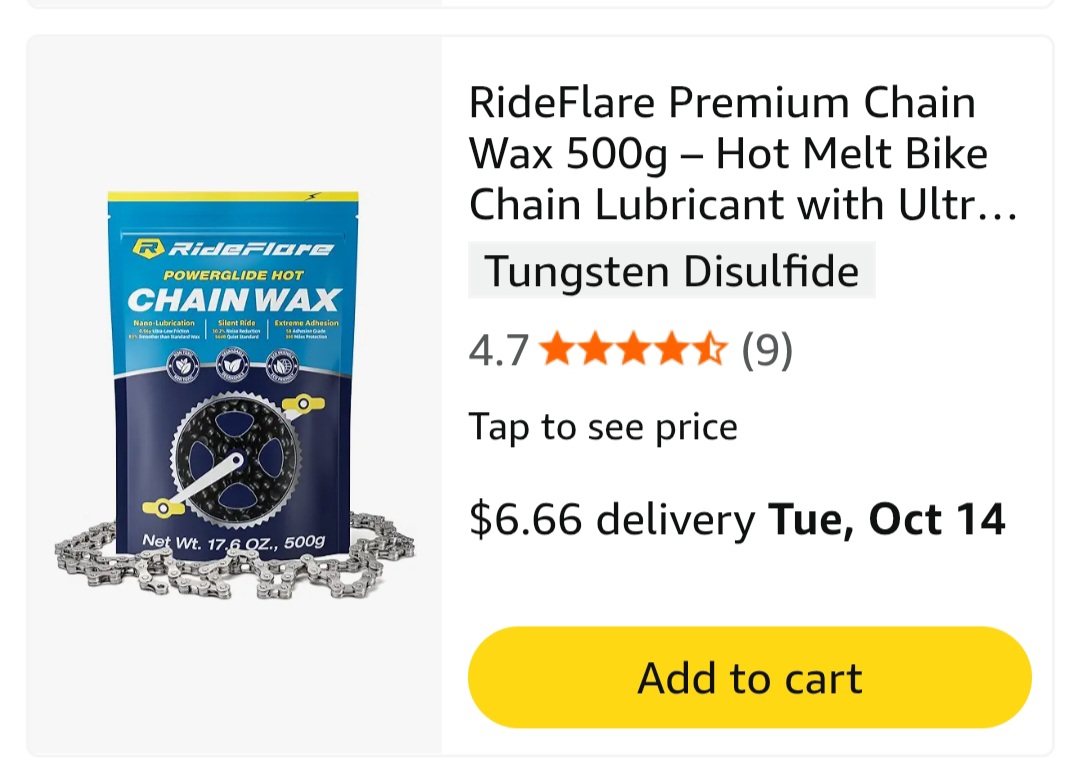The width and height of the screenshot is (1080, 780).
Task: Open the chain wax product thumbnail
Action: click(234, 396)
